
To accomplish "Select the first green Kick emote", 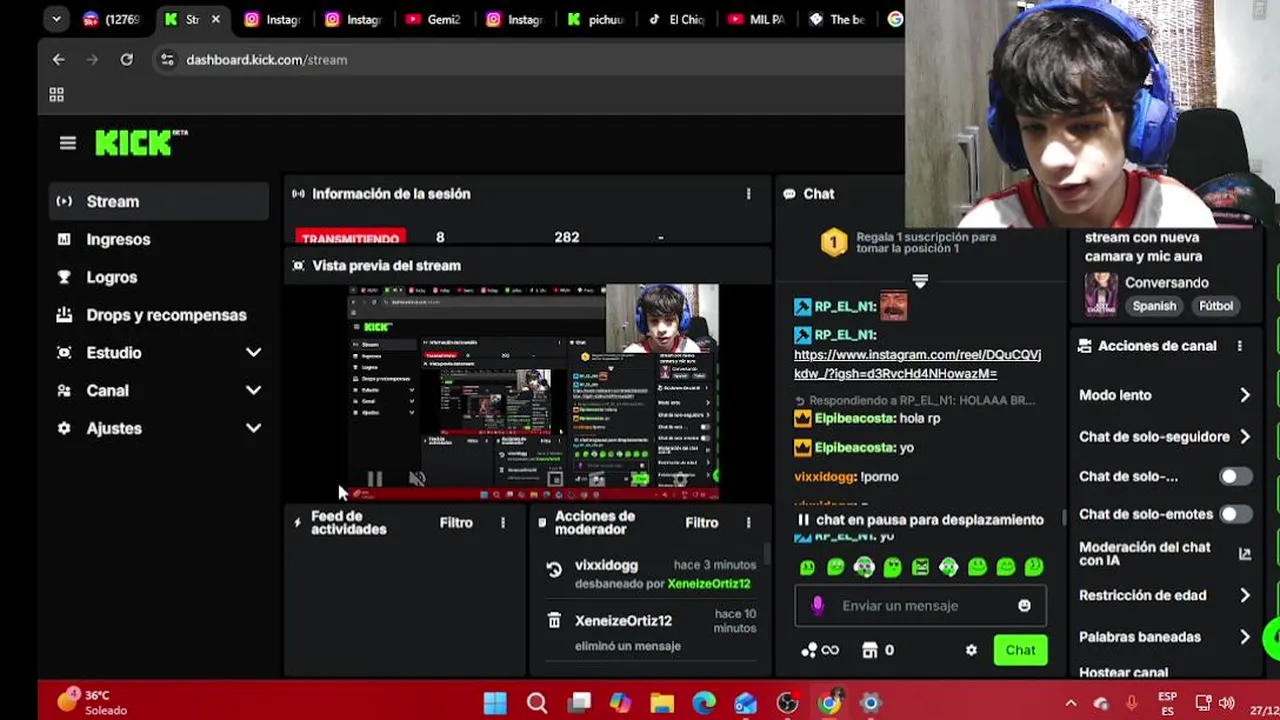I will pos(808,567).
